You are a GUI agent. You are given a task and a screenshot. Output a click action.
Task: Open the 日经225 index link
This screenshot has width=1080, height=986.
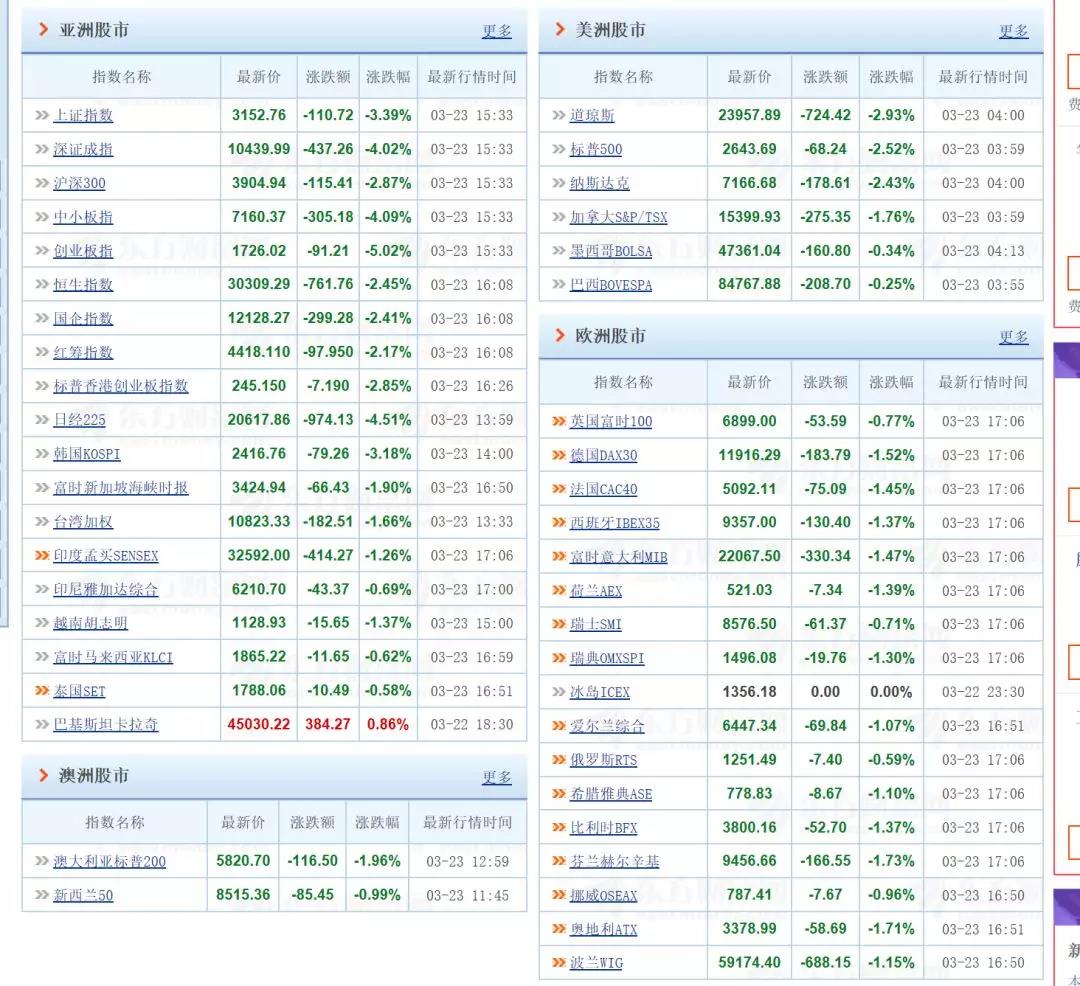point(79,420)
